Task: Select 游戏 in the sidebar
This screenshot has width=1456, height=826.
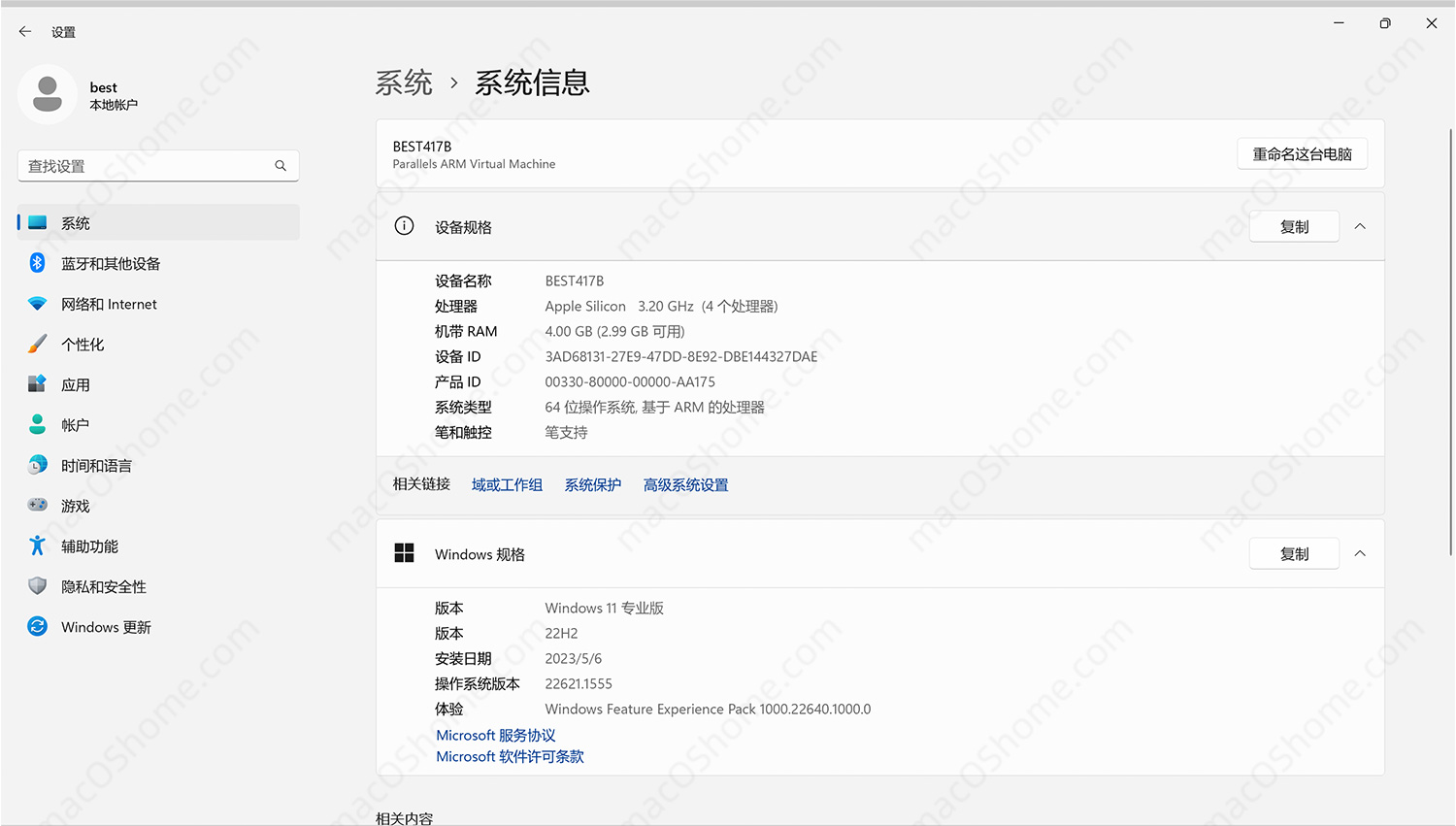Action: 158,506
